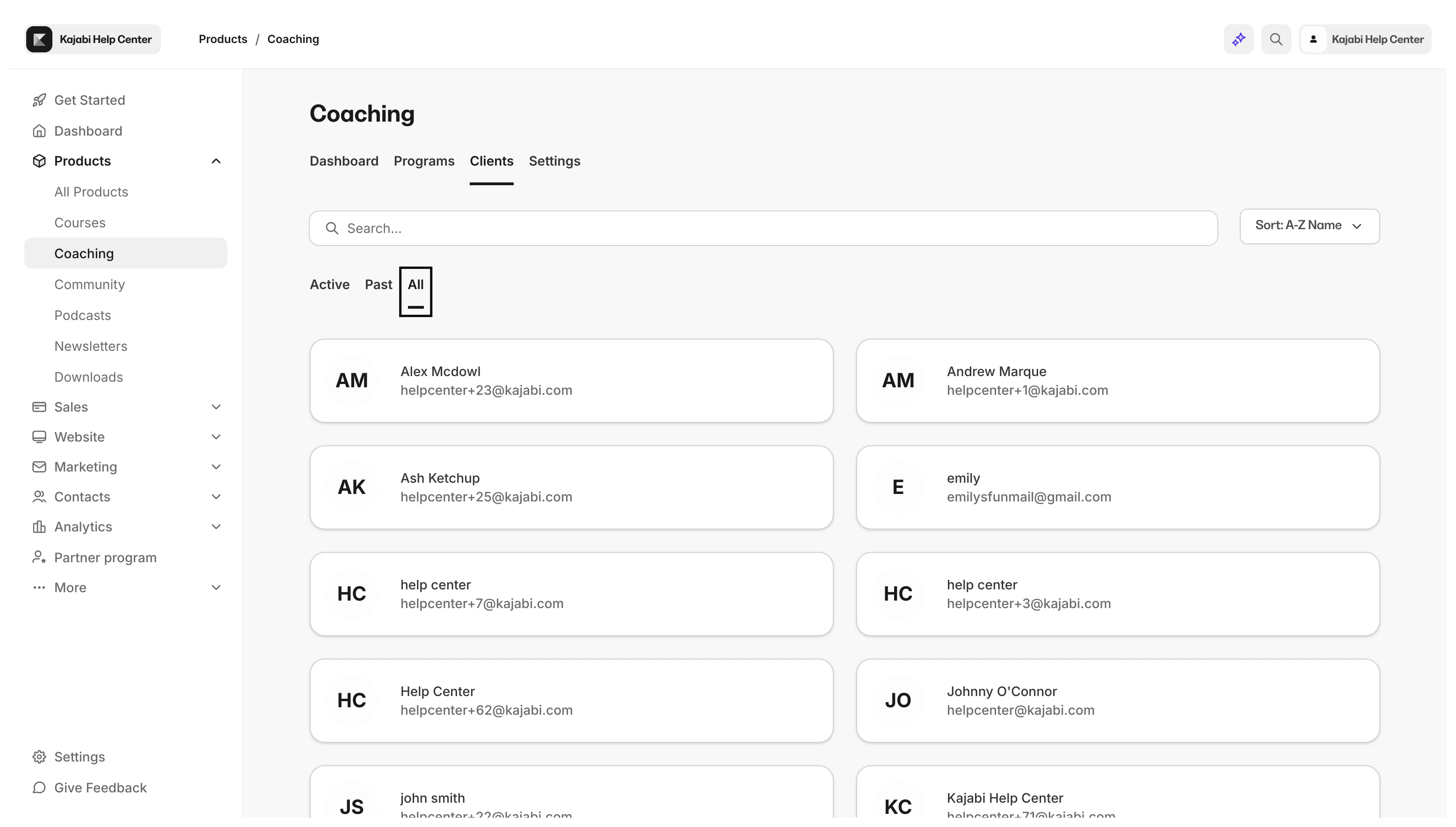Image resolution: width=1456 pixels, height=827 pixels.
Task: Collapse the Products sidebar section
Action: click(x=216, y=161)
